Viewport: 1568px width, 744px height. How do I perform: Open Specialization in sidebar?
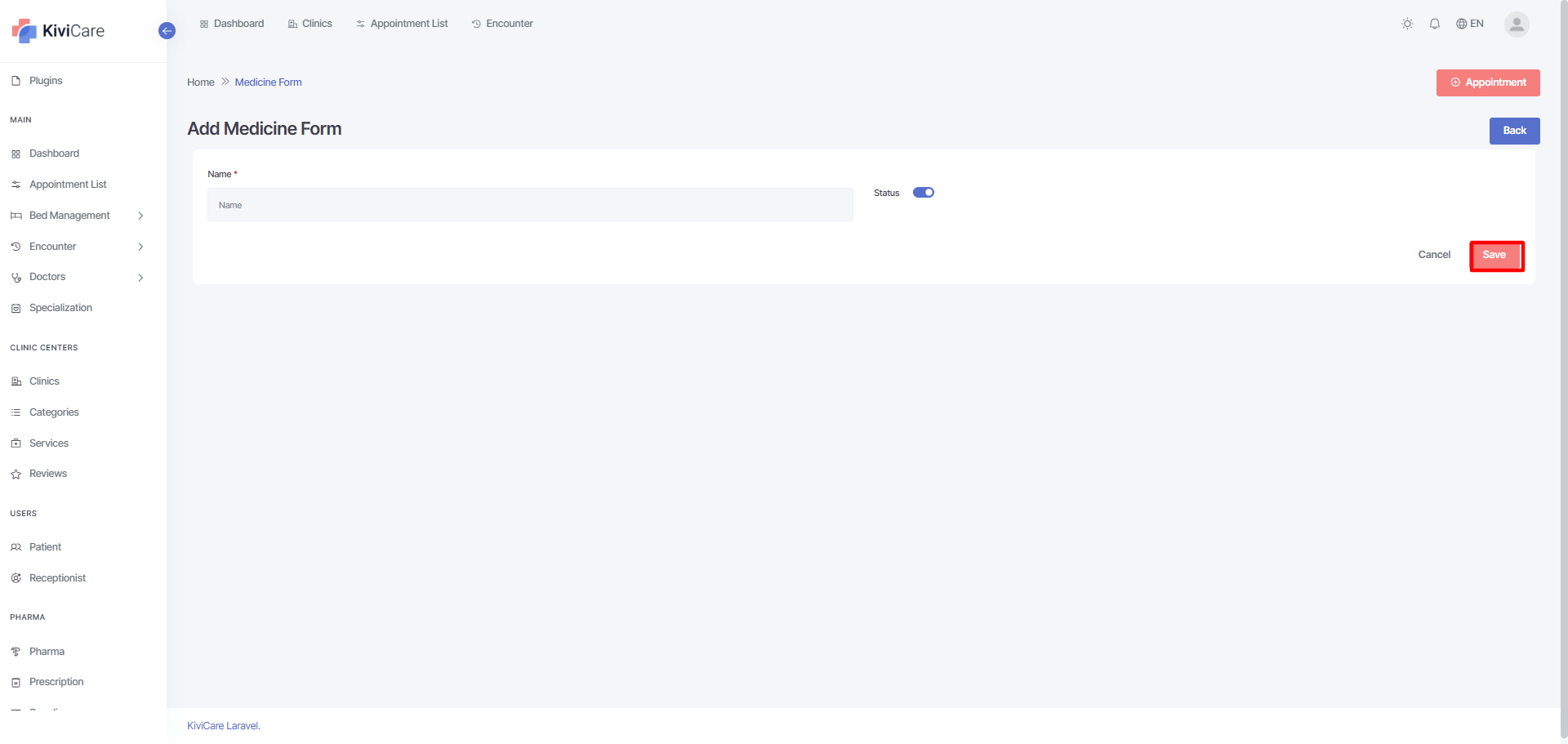pyautogui.click(x=60, y=308)
